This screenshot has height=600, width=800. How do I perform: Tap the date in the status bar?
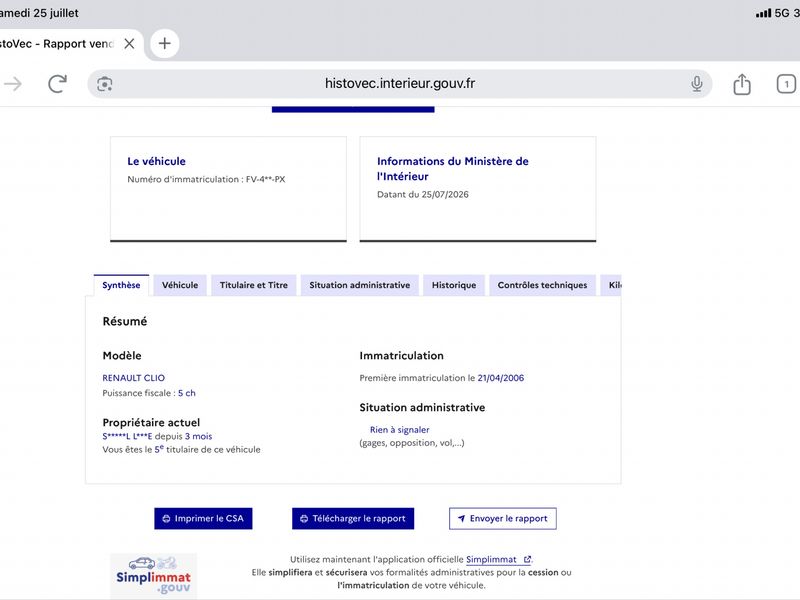[39, 13]
